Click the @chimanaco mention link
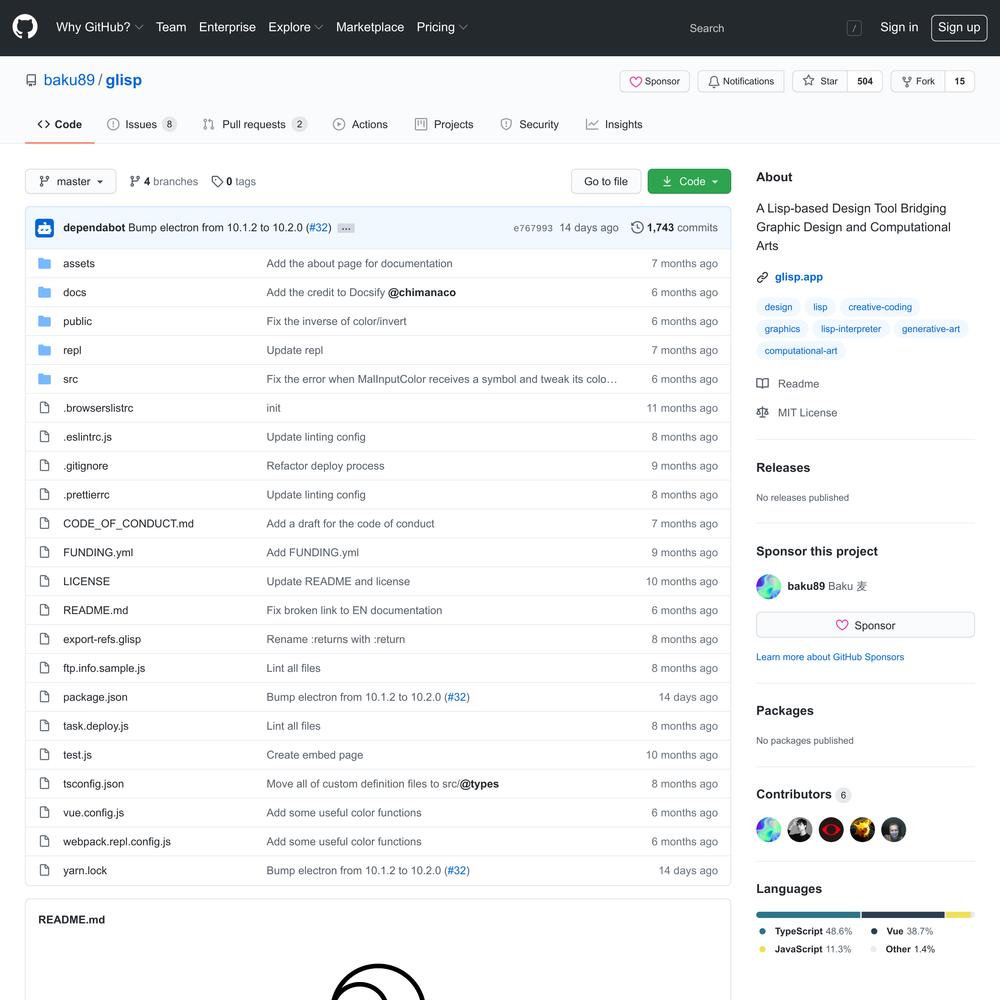 click(422, 292)
